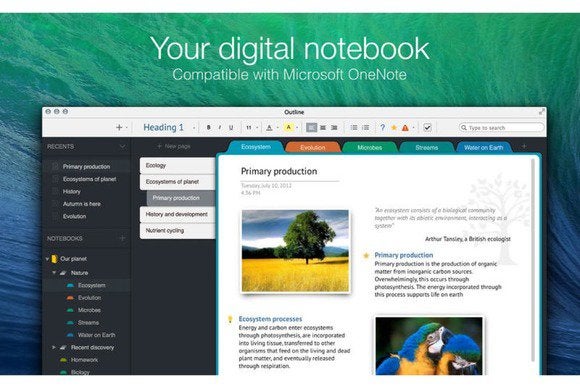This screenshot has width=580, height=388.
Task: Click the Type to search field
Action: click(x=501, y=128)
